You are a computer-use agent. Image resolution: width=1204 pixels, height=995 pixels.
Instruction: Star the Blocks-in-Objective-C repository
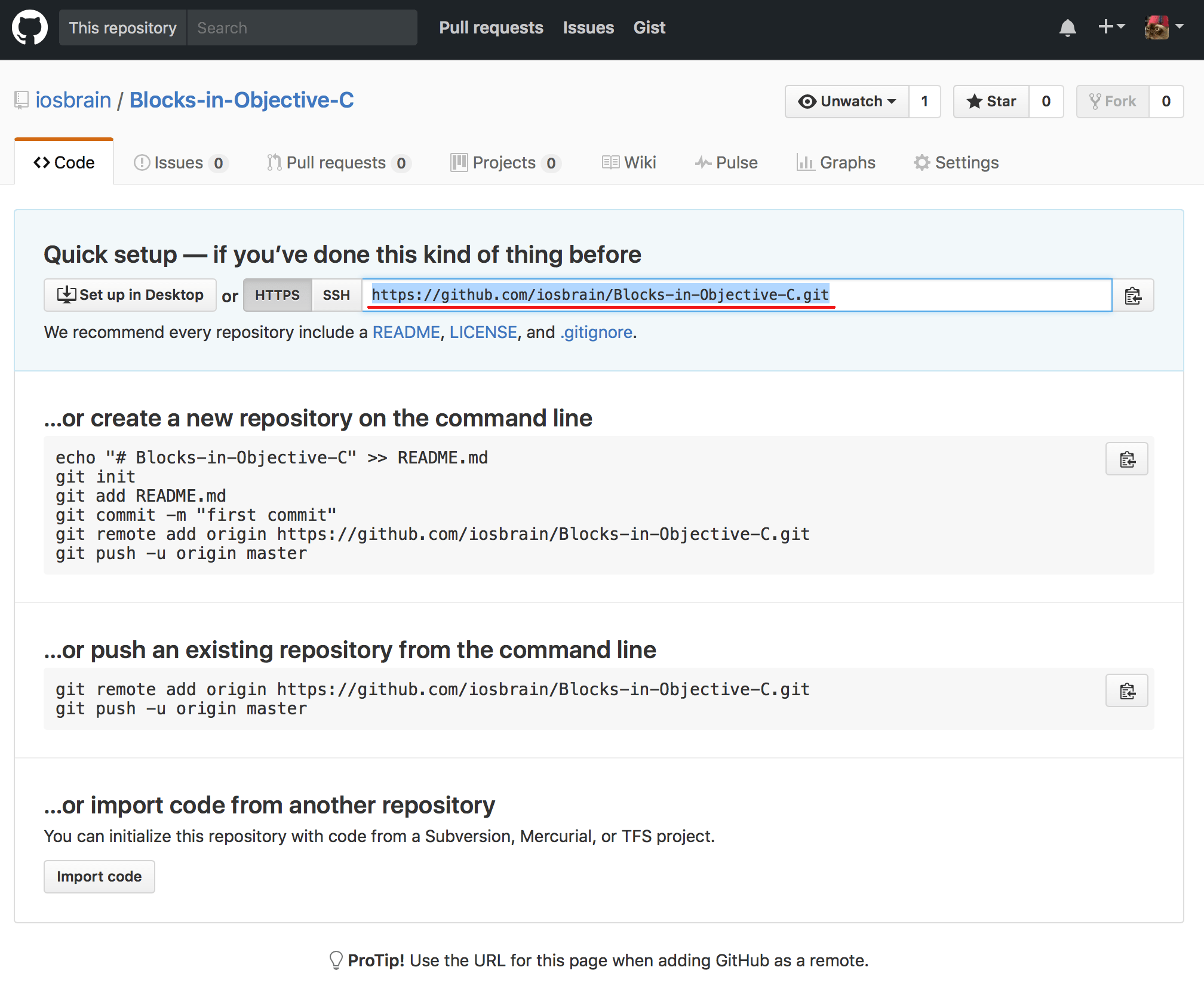[990, 102]
